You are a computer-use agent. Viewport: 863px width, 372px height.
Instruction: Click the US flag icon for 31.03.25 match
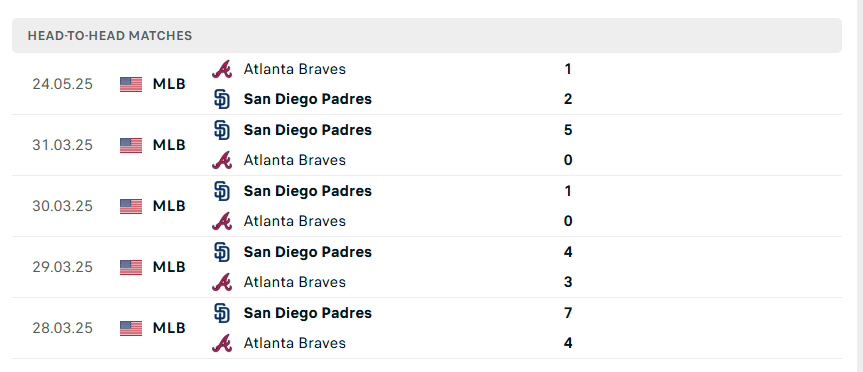coord(131,145)
